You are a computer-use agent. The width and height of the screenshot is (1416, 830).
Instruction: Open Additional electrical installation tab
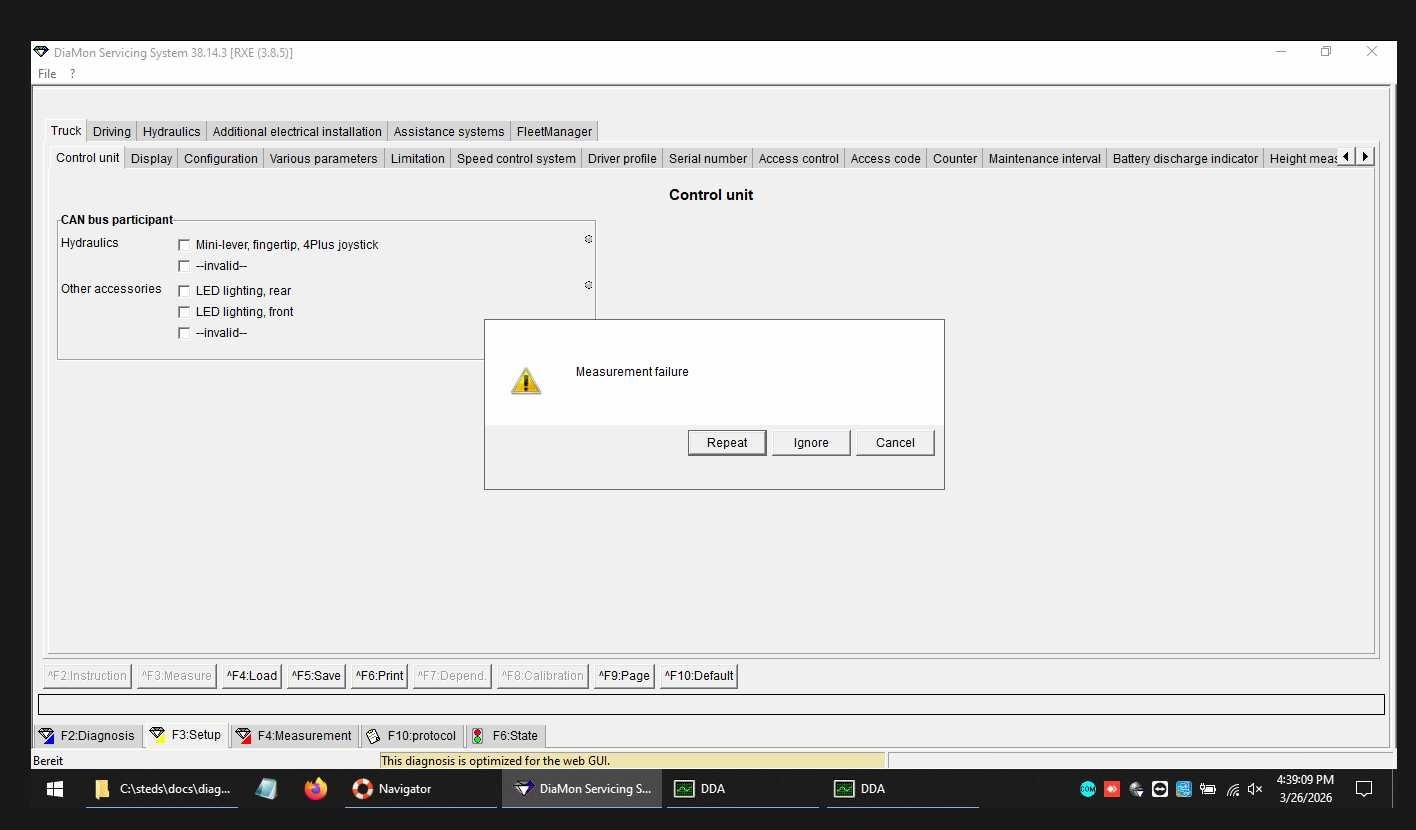(x=297, y=131)
